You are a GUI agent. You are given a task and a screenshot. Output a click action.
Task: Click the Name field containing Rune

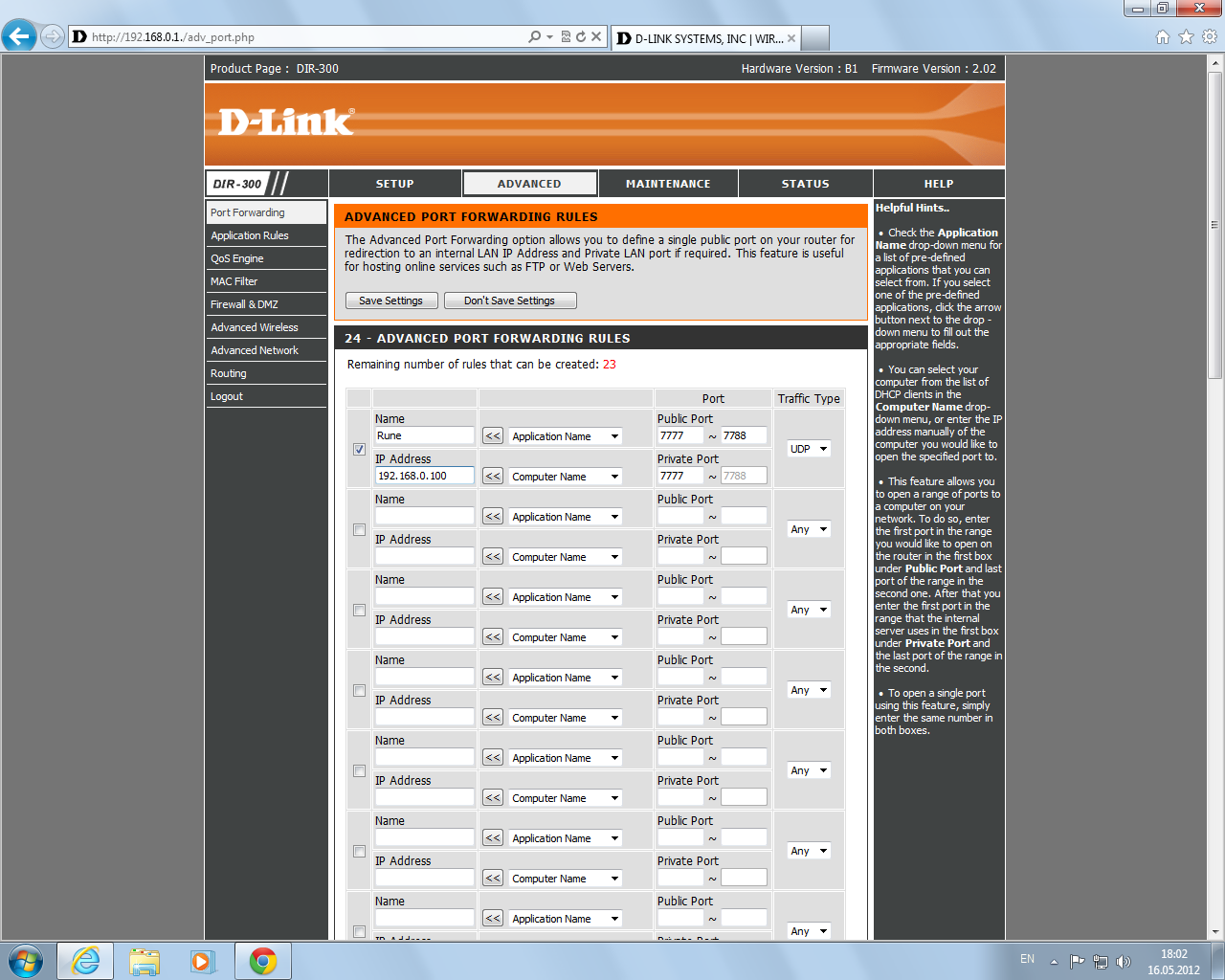pyautogui.click(x=424, y=435)
